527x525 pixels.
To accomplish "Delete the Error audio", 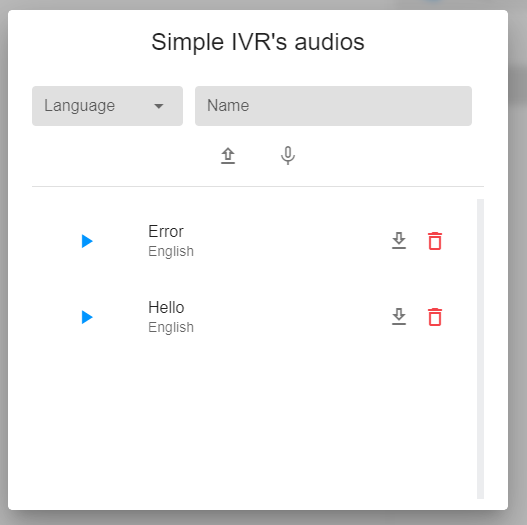I will pyautogui.click(x=435, y=241).
